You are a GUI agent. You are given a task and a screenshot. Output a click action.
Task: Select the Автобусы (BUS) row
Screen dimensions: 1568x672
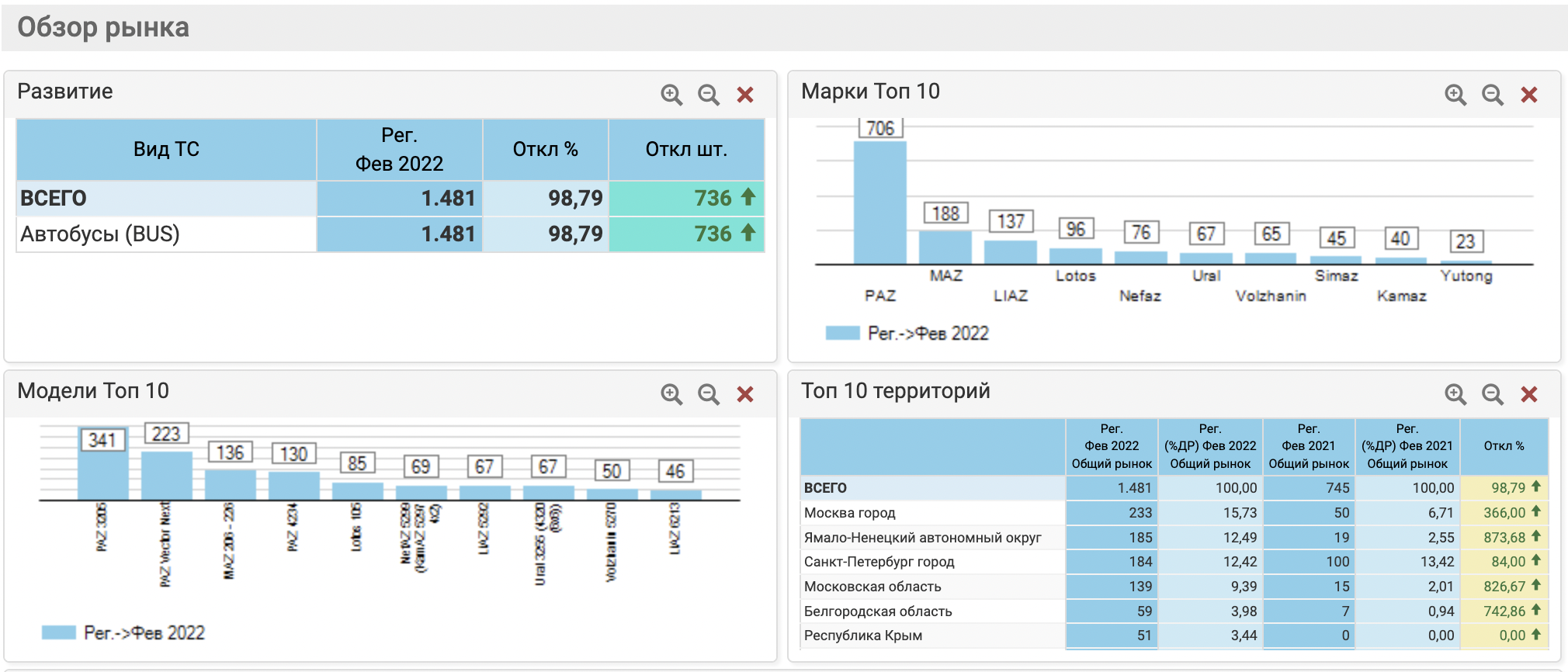(100, 234)
